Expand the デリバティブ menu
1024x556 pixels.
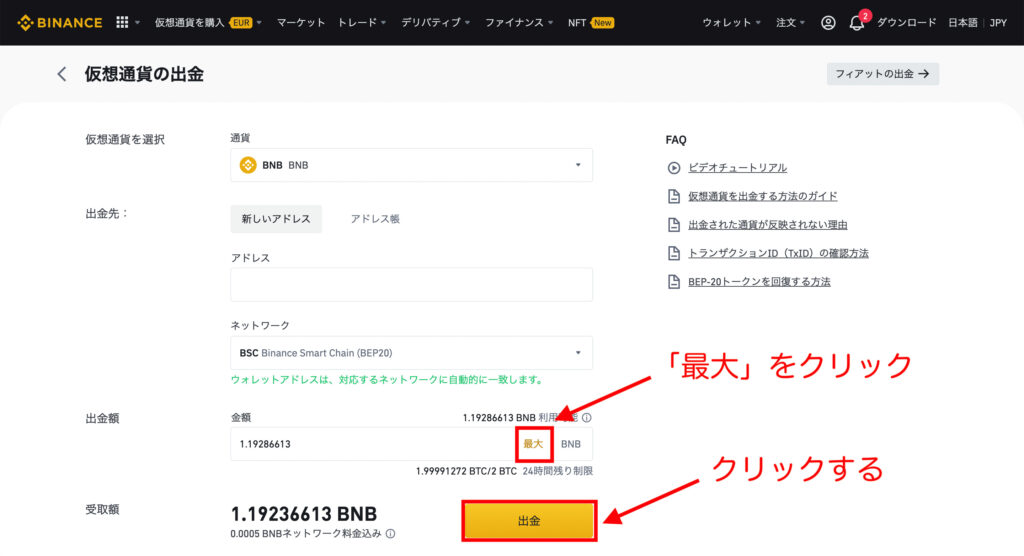435,23
